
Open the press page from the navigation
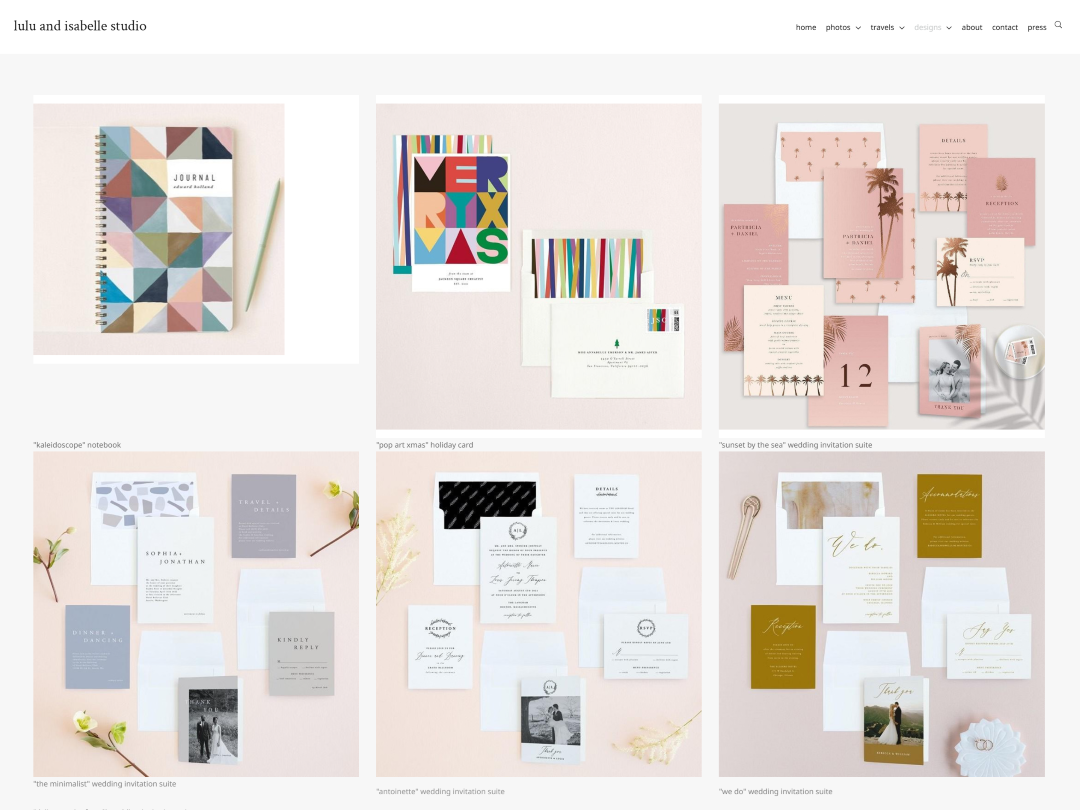pos(1036,27)
